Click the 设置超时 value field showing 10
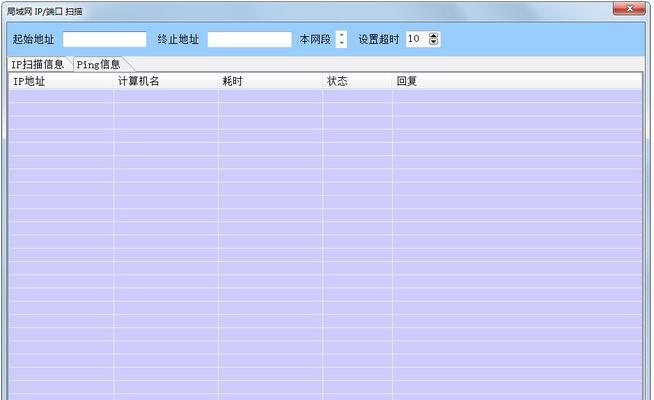The width and height of the screenshot is (654, 400). coord(417,39)
